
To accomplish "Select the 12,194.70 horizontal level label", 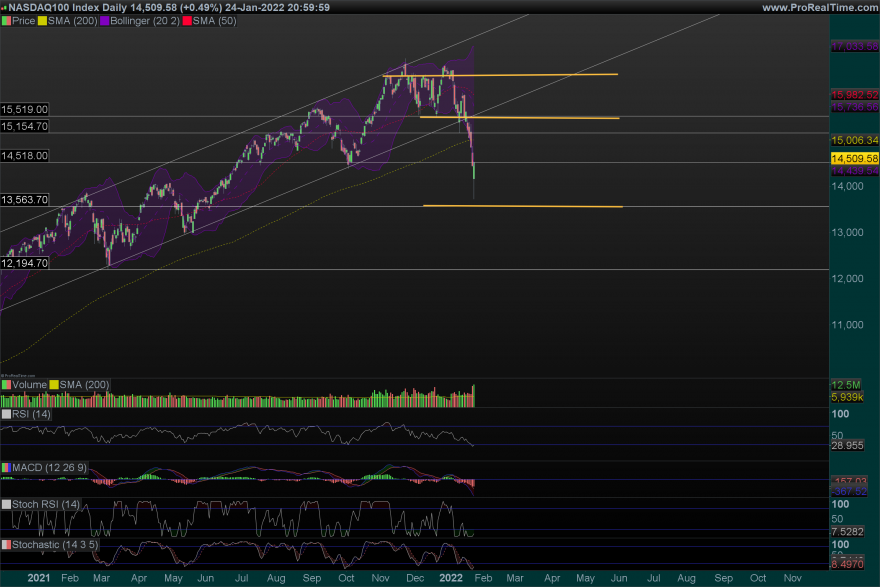I will tap(24, 263).
